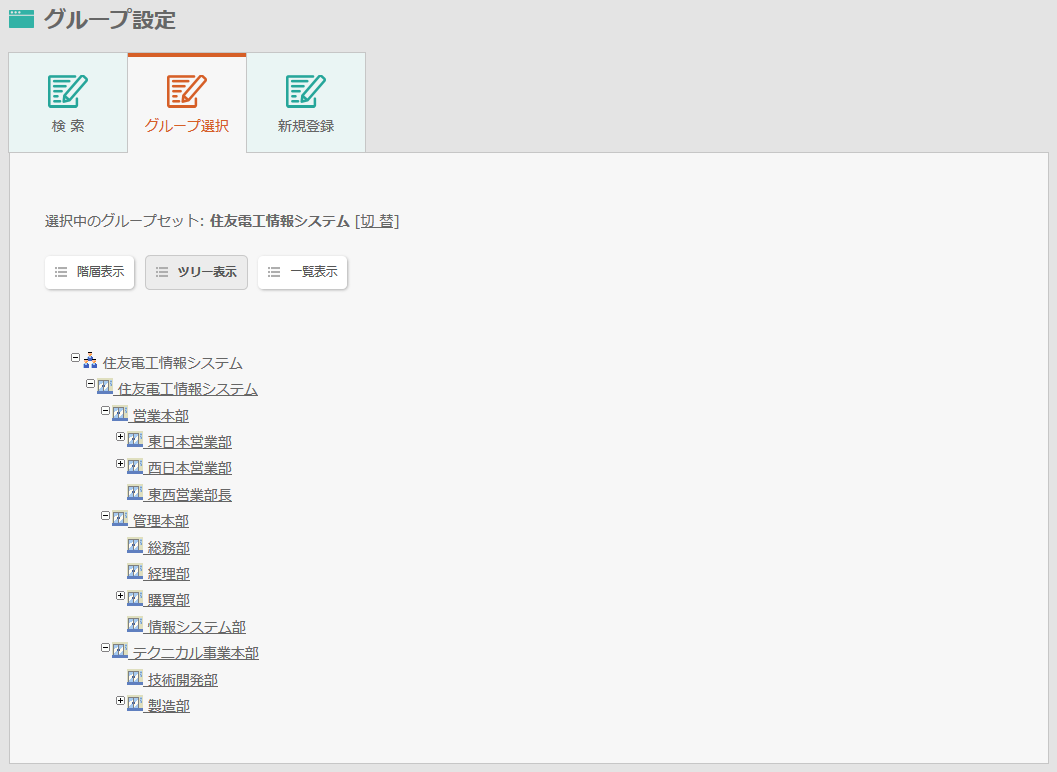Screen dimensions: 1057x772
Task: Expand the 東日本営業部 branch
Action: [x=120, y=437]
